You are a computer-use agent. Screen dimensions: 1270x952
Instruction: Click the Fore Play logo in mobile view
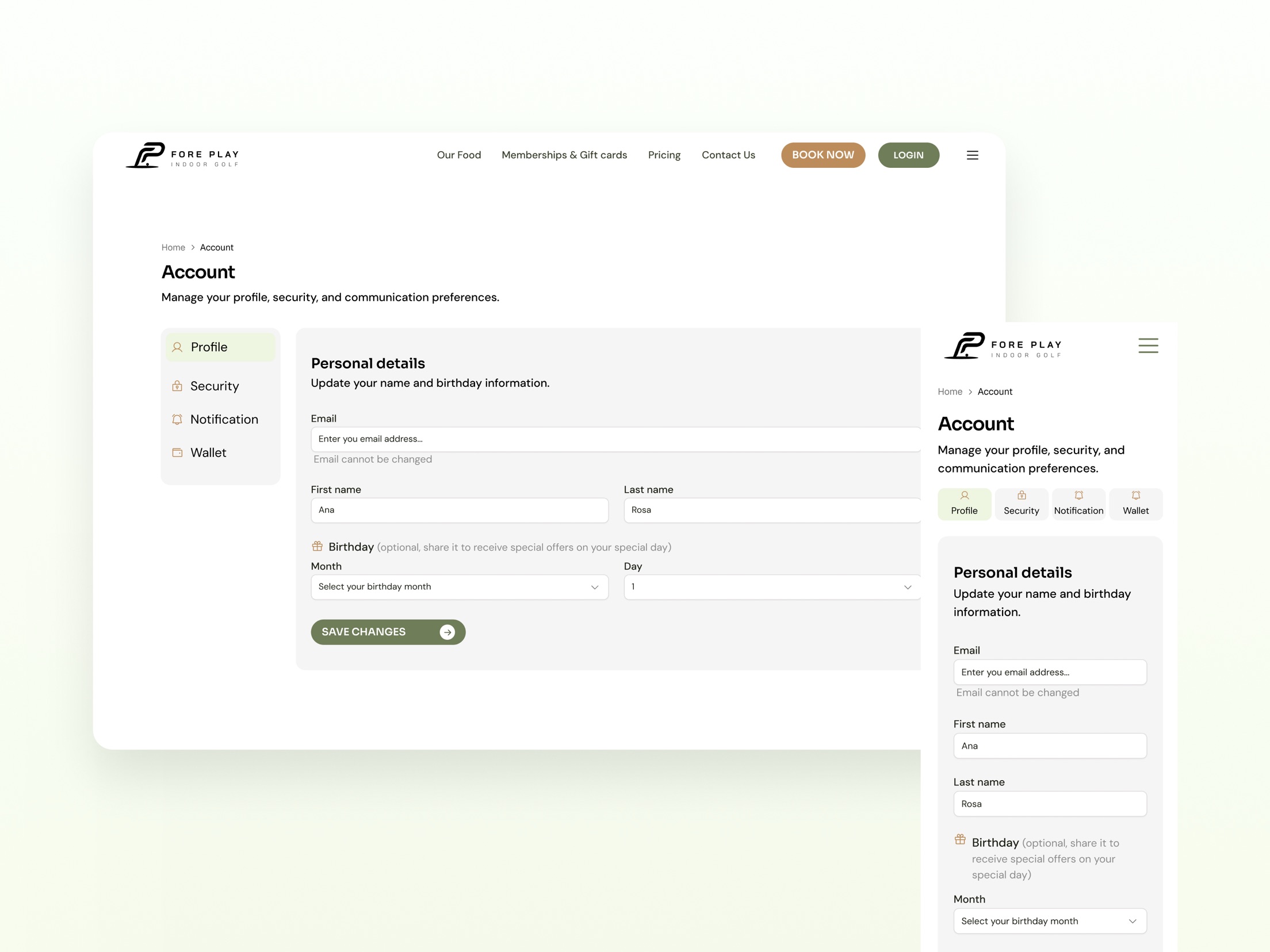1003,346
